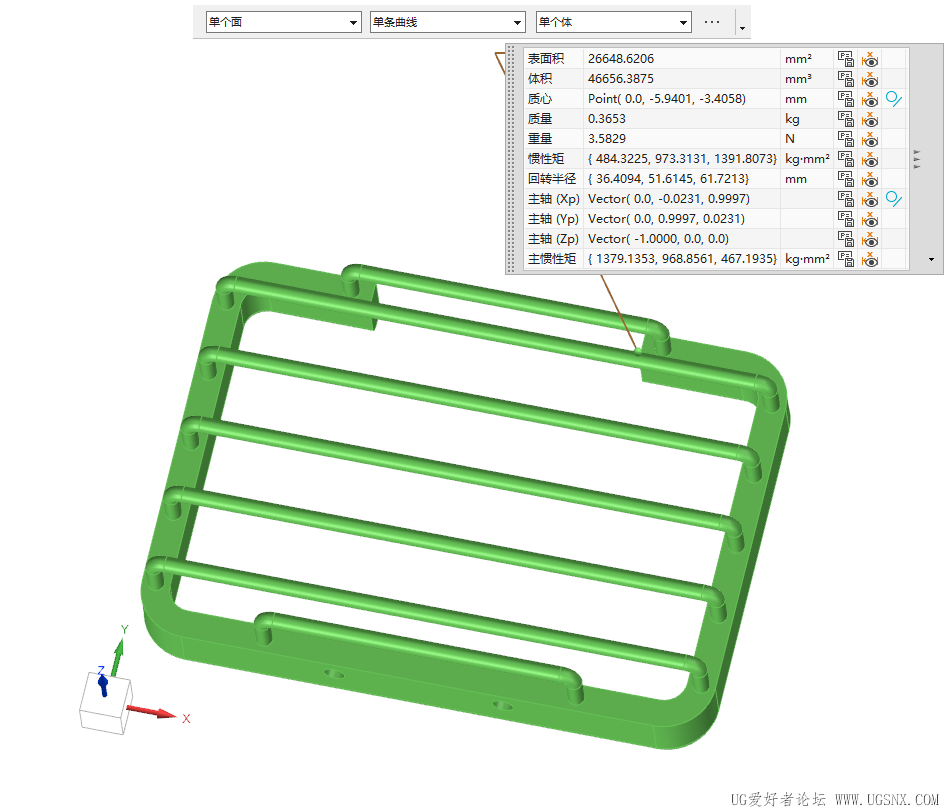Click the volume value 46656.3875
944x812 pixels.
tap(621, 78)
